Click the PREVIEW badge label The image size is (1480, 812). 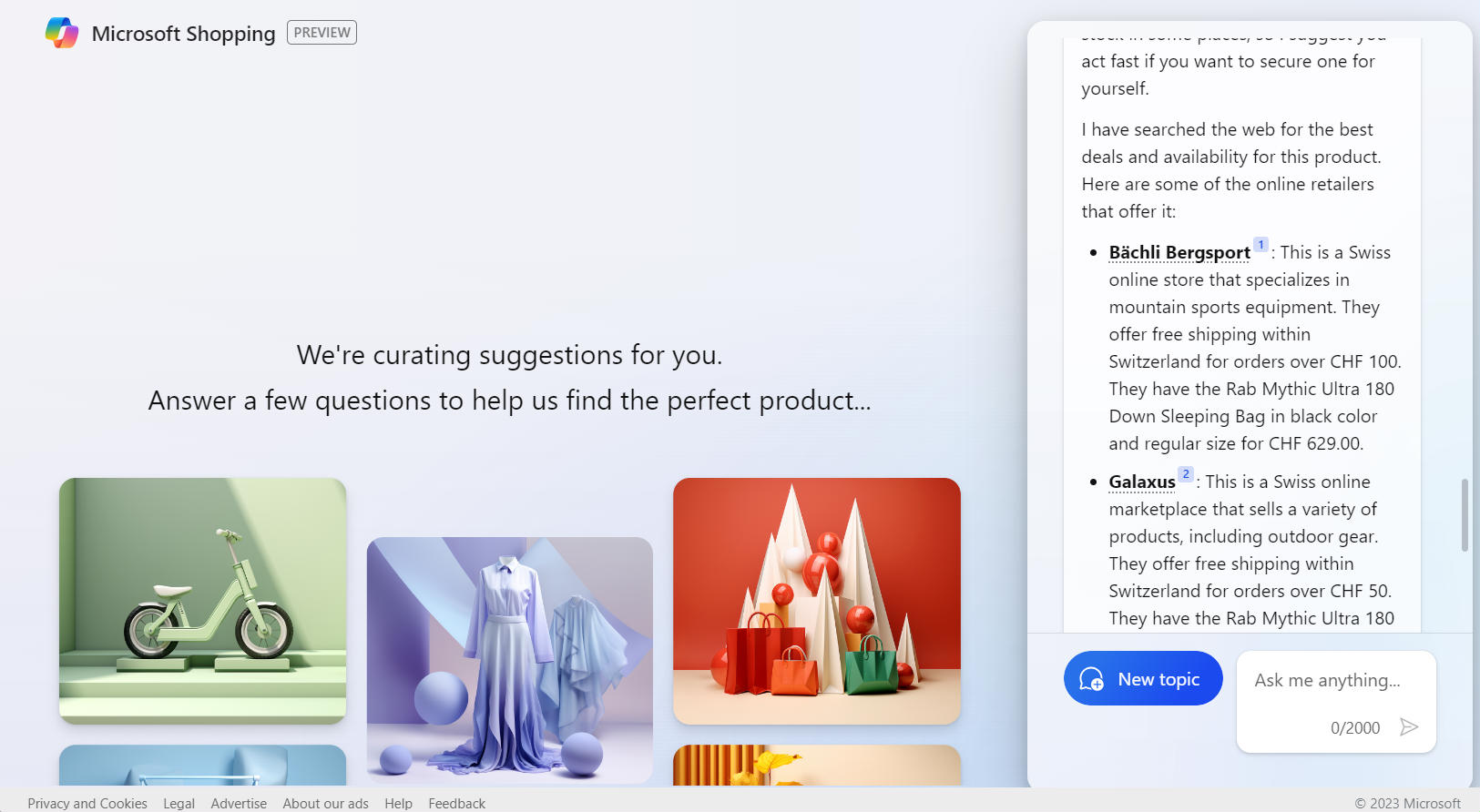point(322,33)
